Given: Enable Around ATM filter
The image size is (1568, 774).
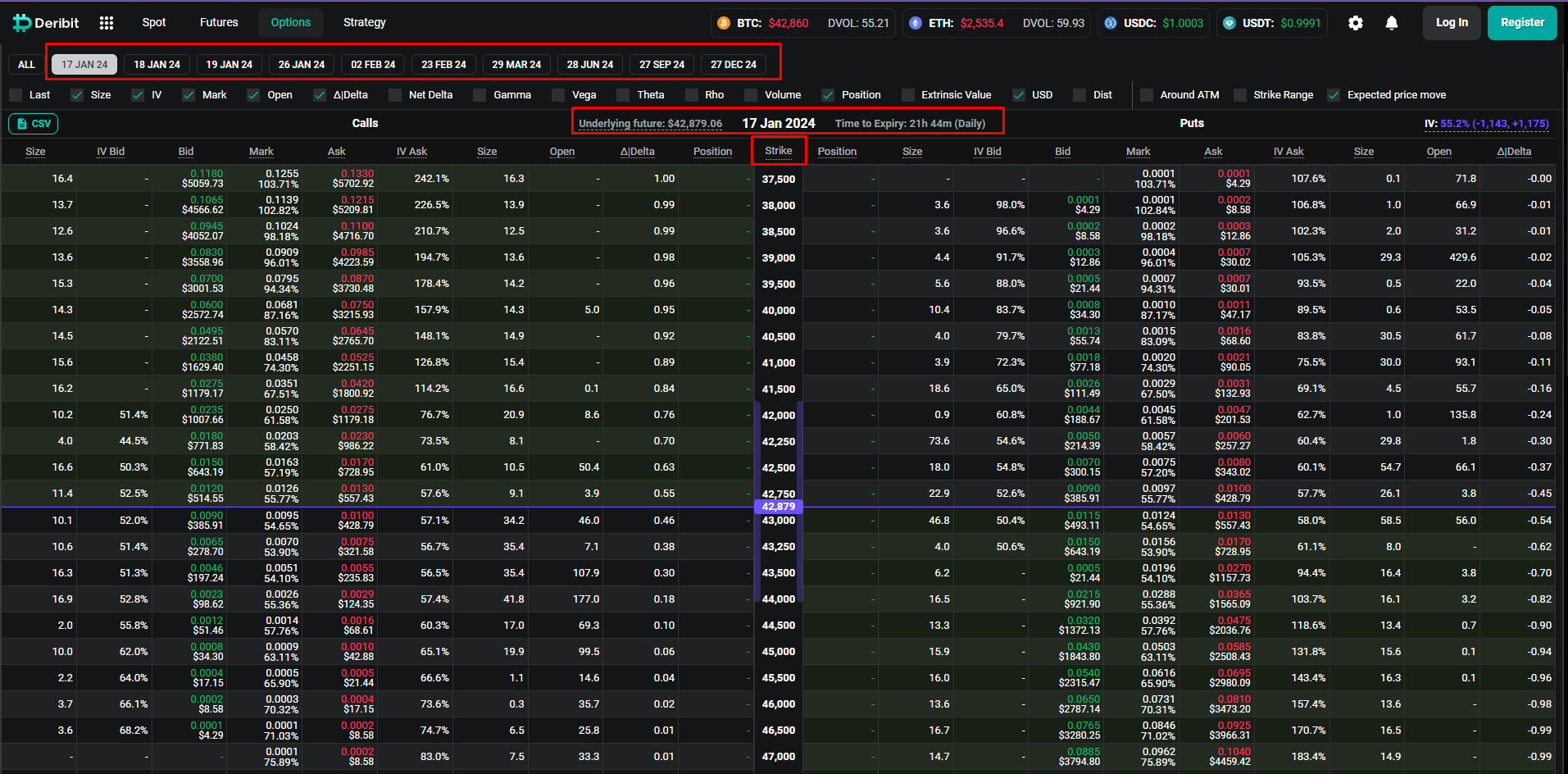Looking at the screenshot, I should click(x=1147, y=95).
